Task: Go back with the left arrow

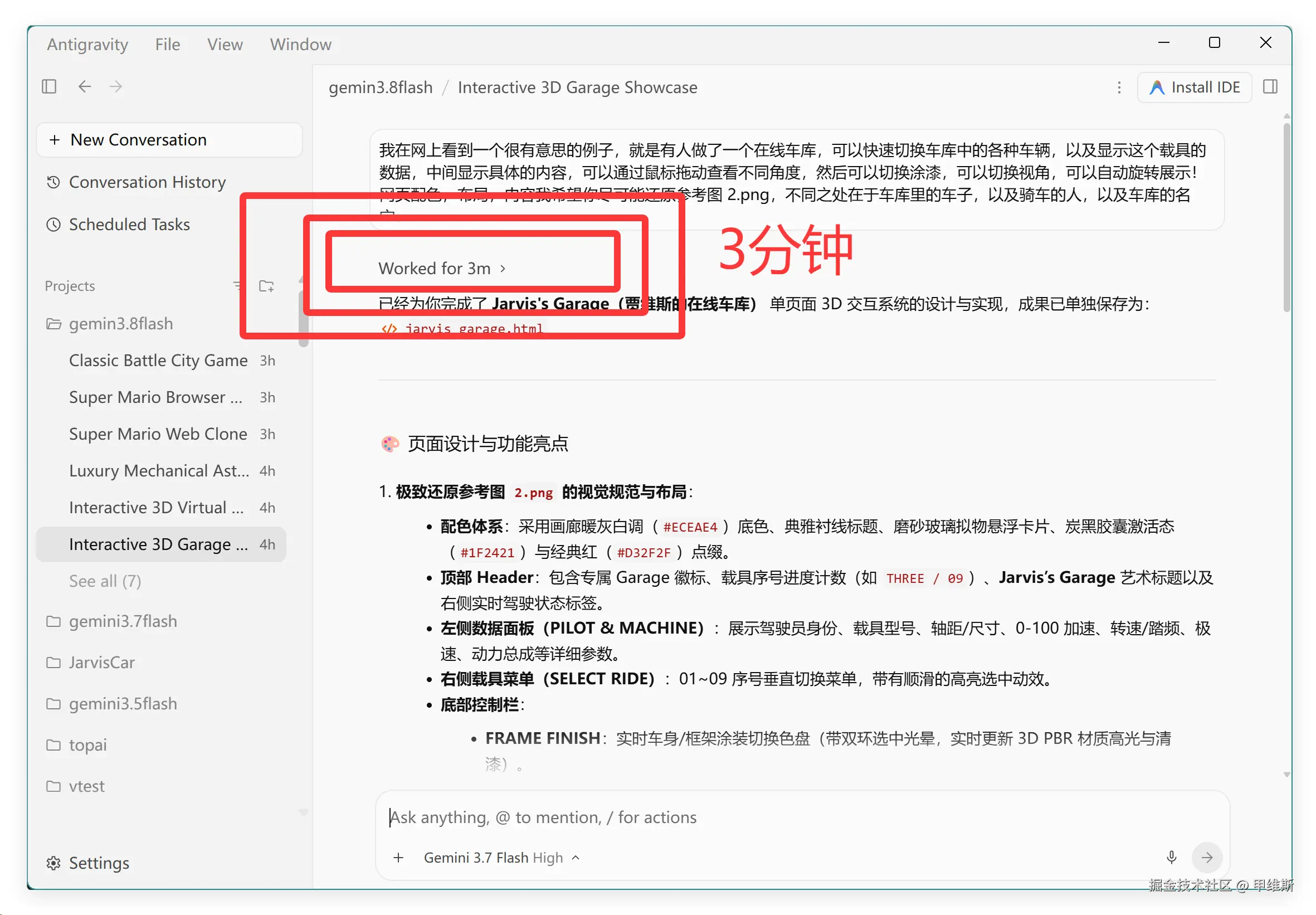Action: pyautogui.click(x=85, y=86)
